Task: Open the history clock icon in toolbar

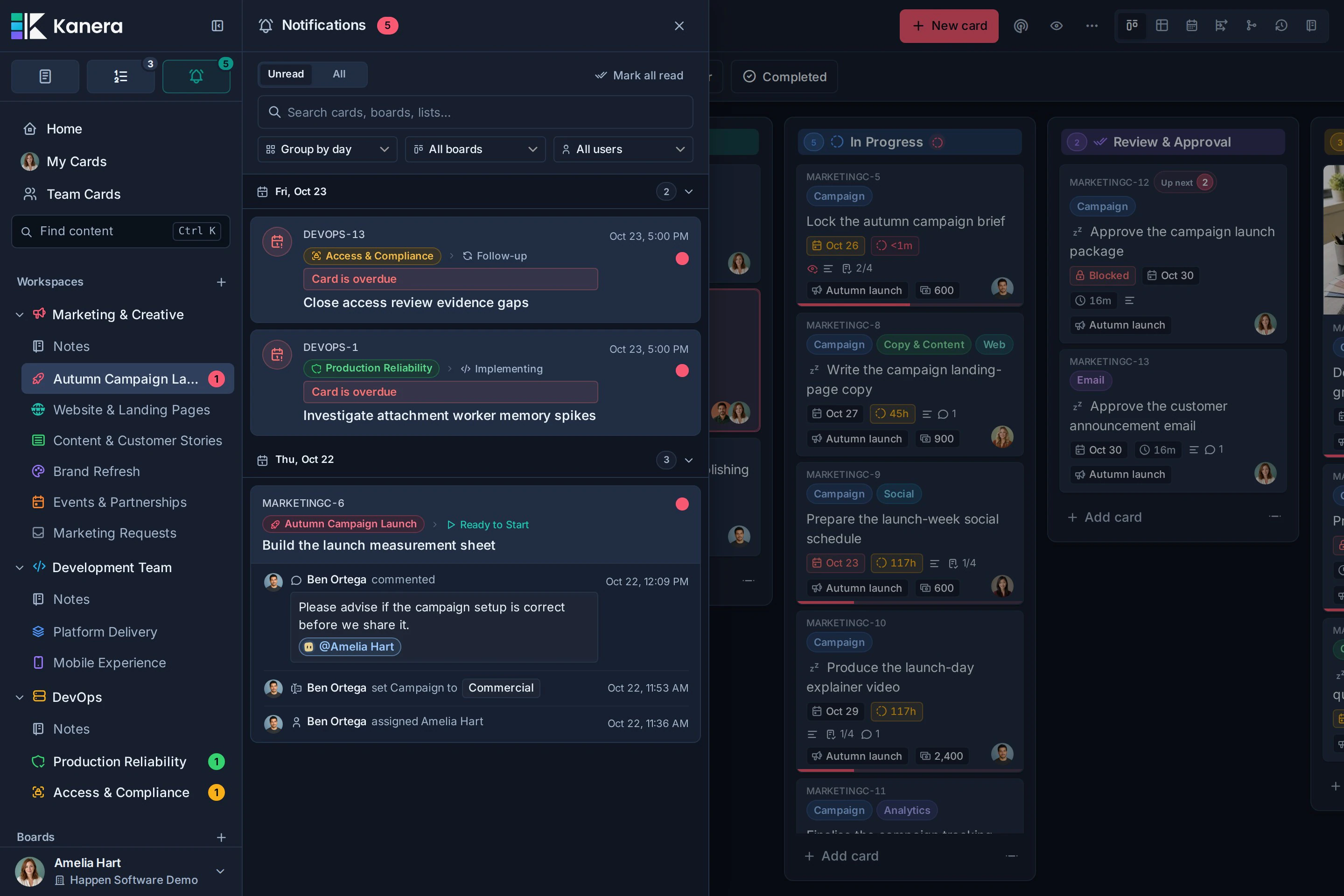Action: tap(1281, 26)
